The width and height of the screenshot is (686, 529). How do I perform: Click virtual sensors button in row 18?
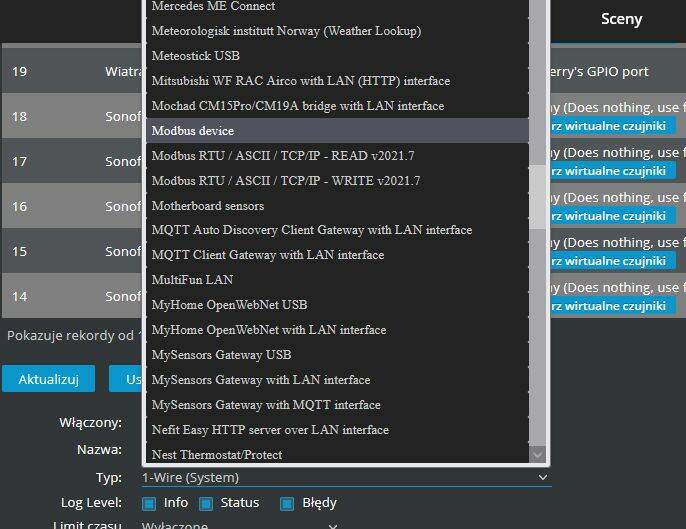(x=612, y=126)
